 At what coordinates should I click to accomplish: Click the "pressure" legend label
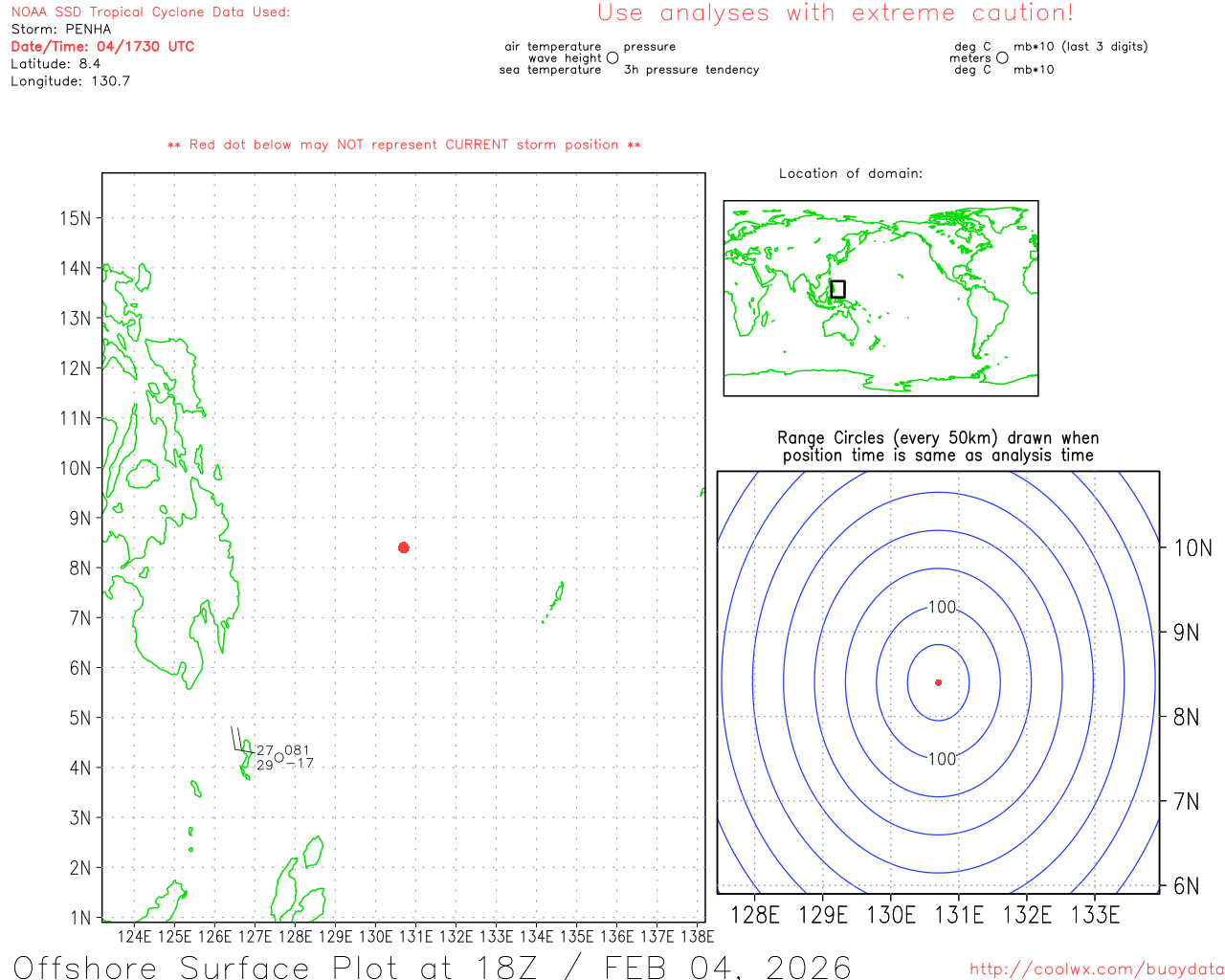coord(650,47)
